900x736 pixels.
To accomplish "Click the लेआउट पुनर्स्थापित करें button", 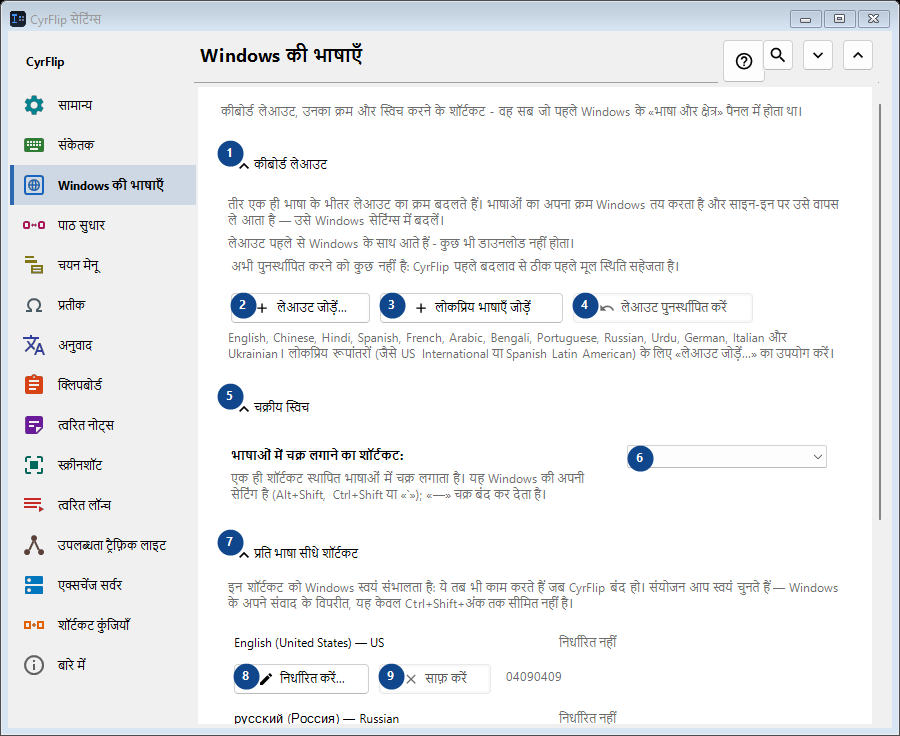I will point(663,308).
